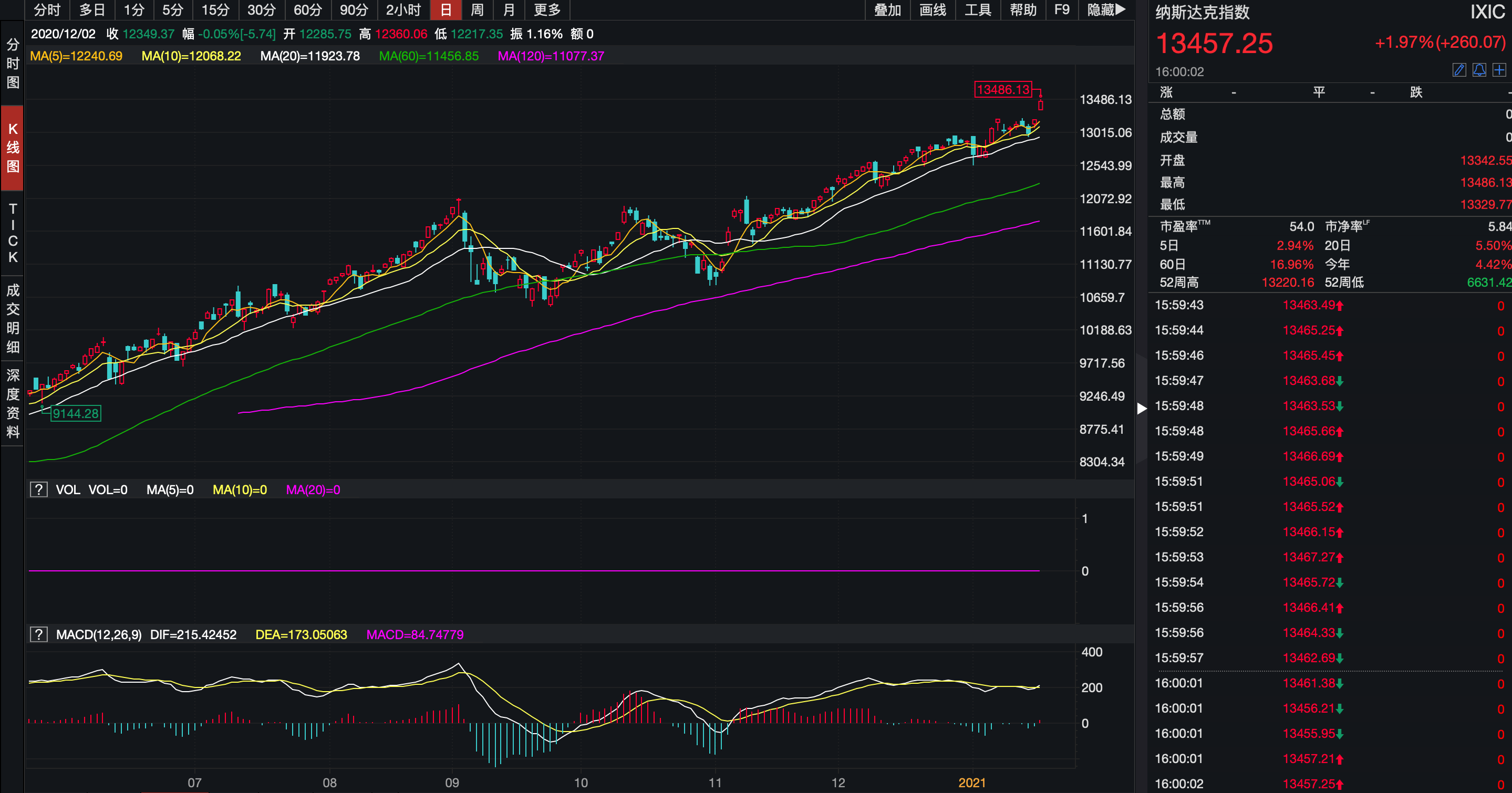Click the 开盘 value 13342.55
This screenshot has width=1512, height=793.
[x=1486, y=160]
